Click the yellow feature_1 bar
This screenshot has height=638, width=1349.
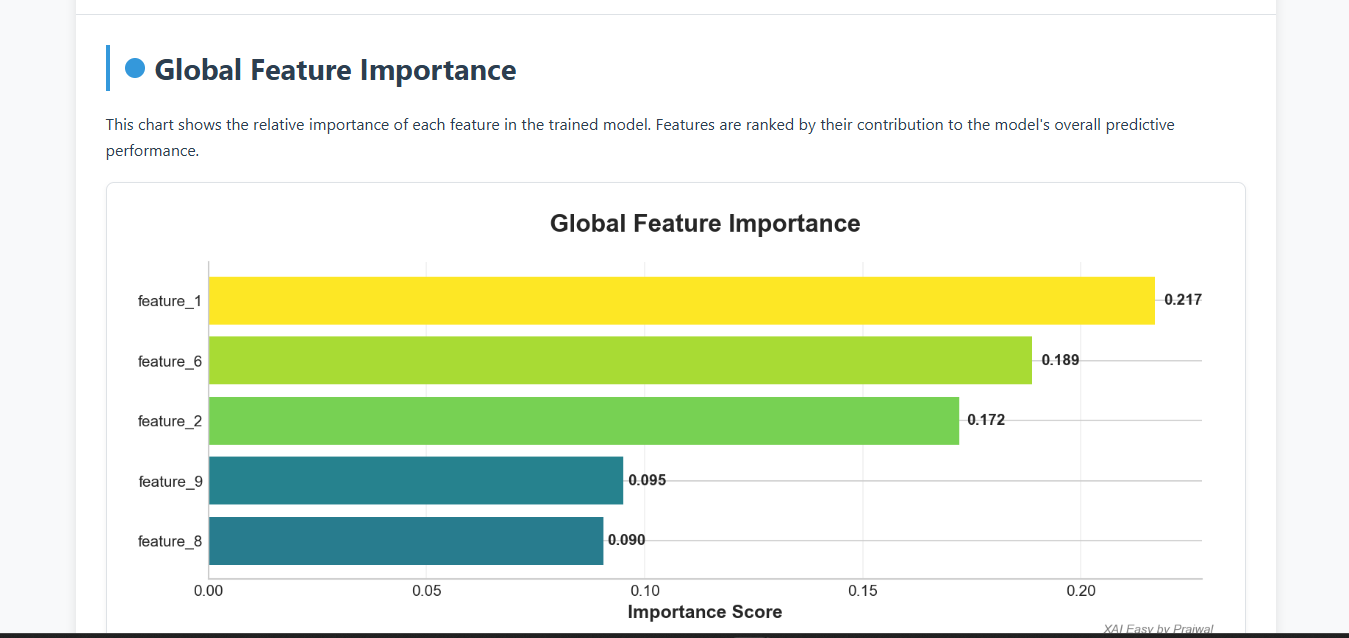pyautogui.click(x=682, y=300)
